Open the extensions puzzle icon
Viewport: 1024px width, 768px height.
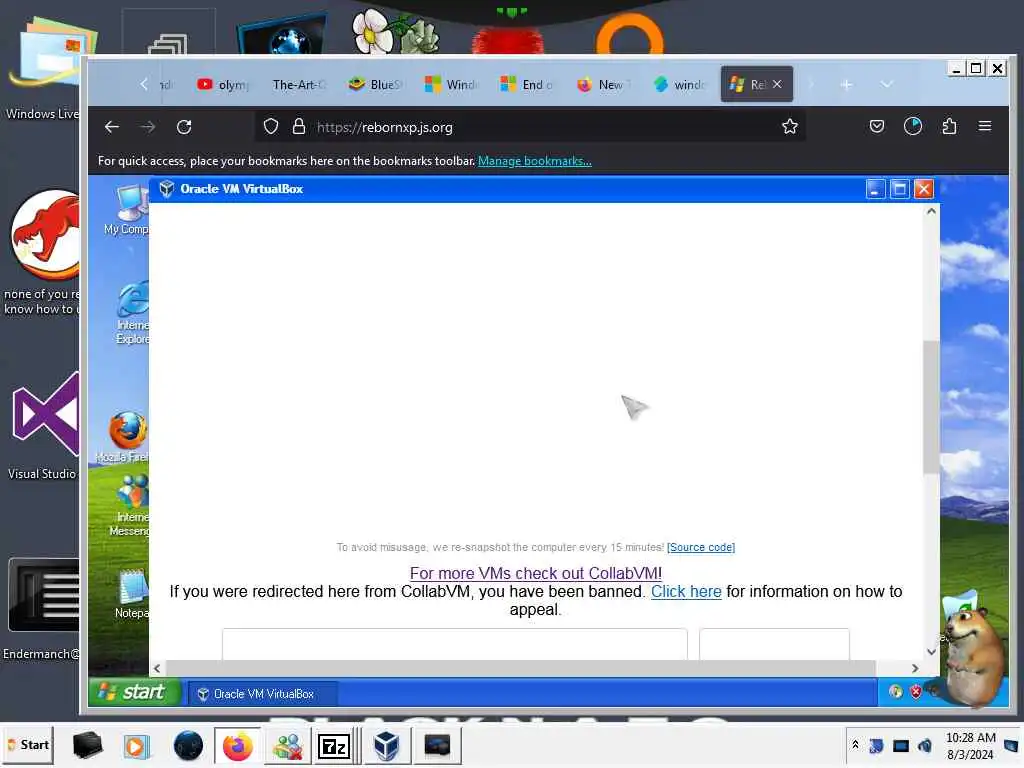(x=949, y=126)
